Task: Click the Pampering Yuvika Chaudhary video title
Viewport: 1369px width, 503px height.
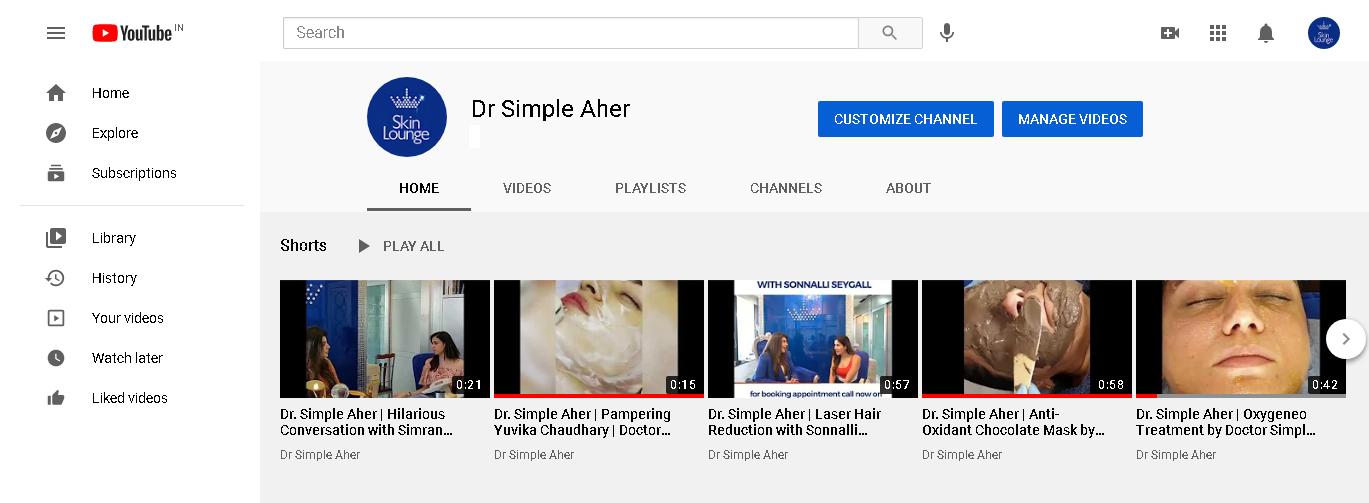Action: click(583, 422)
